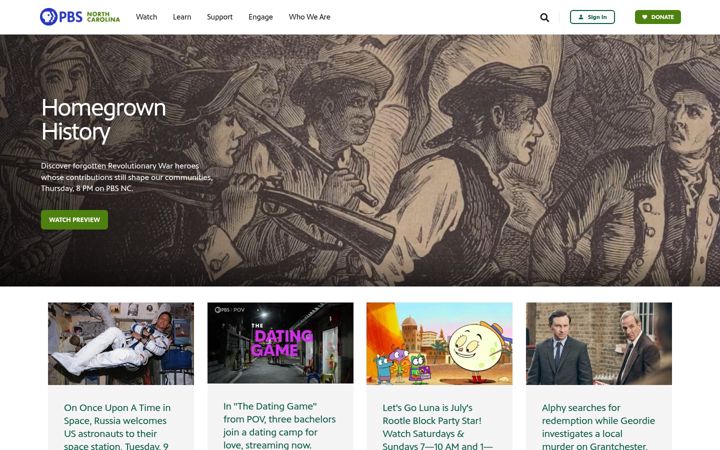Click the PBS North Carolina logo

80,17
